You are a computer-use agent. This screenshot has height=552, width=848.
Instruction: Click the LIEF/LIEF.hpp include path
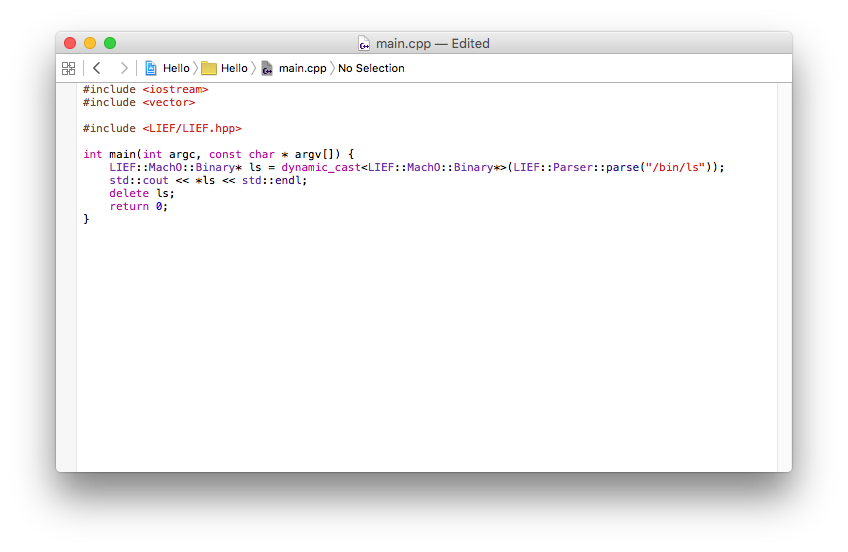tap(191, 128)
